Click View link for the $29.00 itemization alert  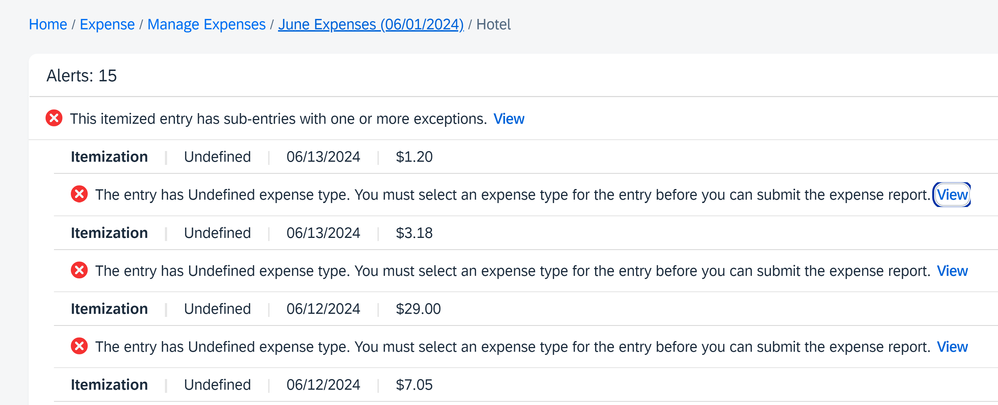click(952, 346)
